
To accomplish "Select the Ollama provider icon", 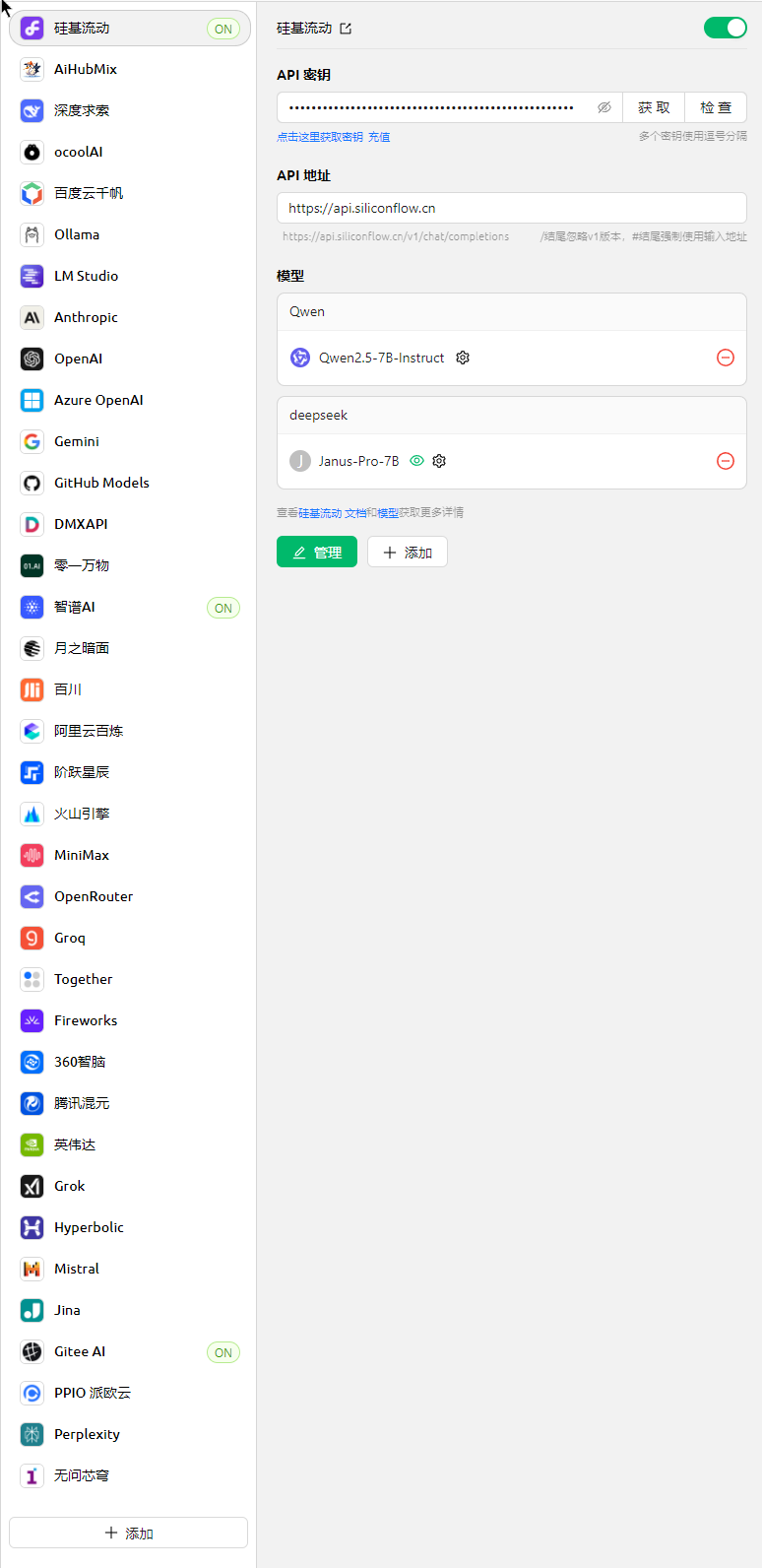I will coord(32,234).
